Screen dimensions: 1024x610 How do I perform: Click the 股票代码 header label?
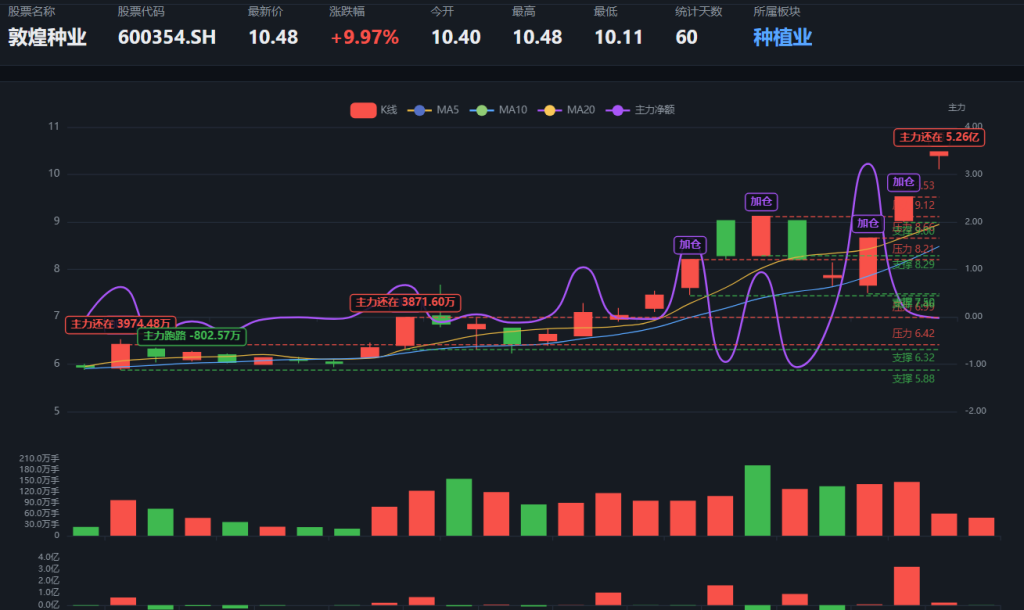tap(141, 12)
